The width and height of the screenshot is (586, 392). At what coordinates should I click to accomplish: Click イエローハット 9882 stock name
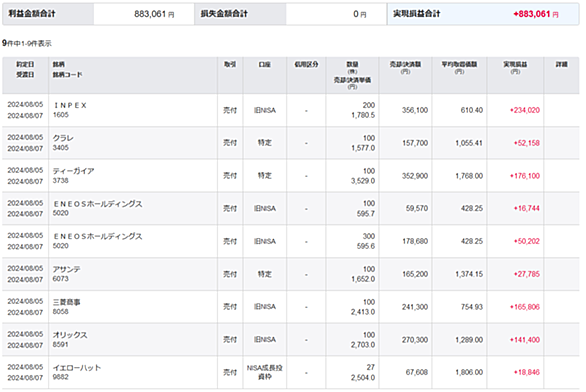[77, 368]
